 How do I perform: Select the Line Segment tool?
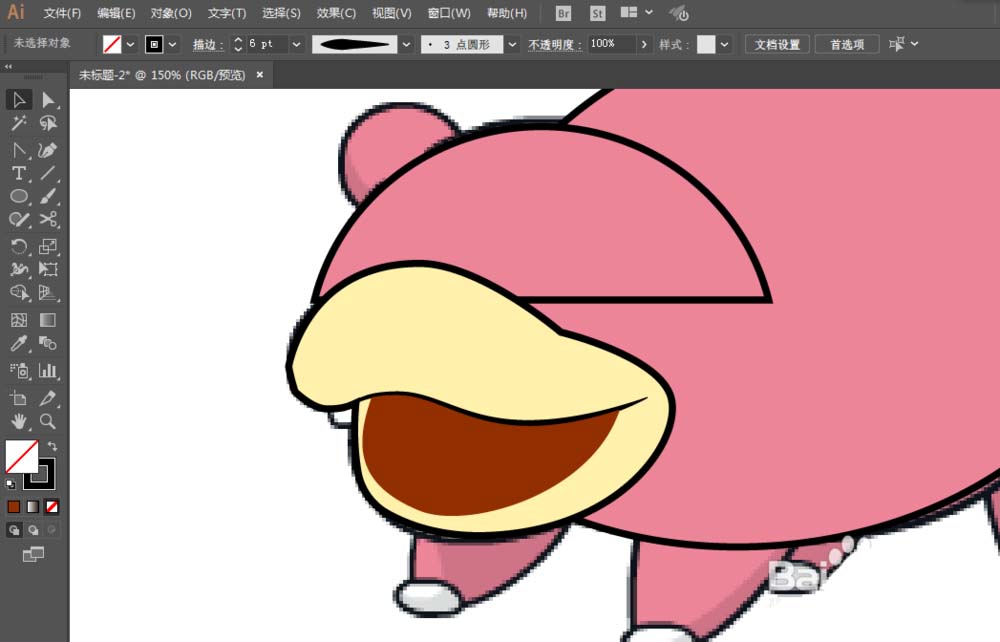pos(48,173)
